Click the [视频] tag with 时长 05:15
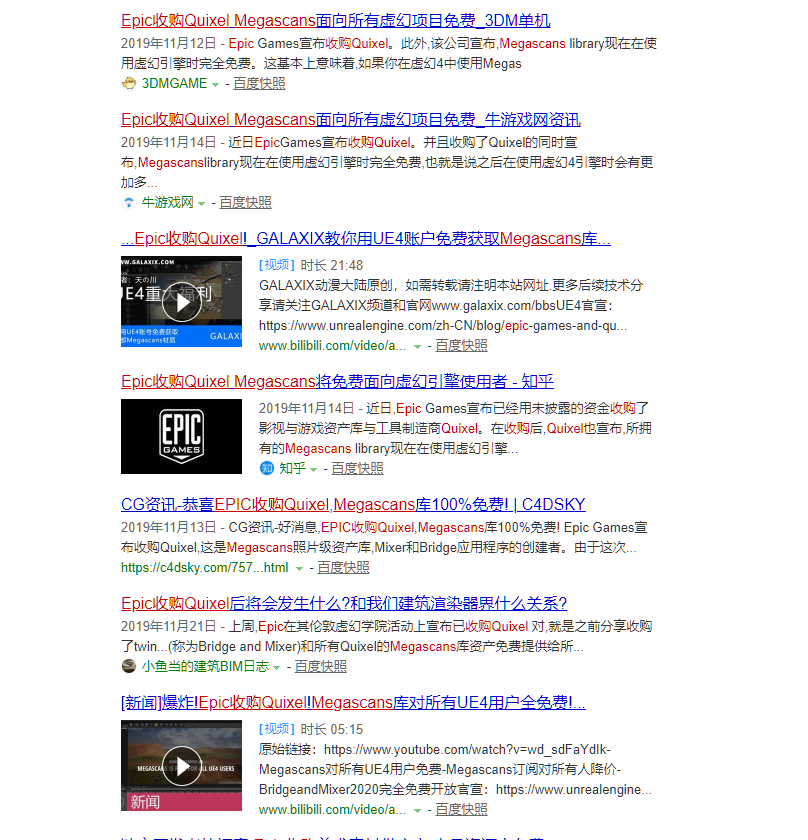The image size is (808, 840). [x=276, y=729]
